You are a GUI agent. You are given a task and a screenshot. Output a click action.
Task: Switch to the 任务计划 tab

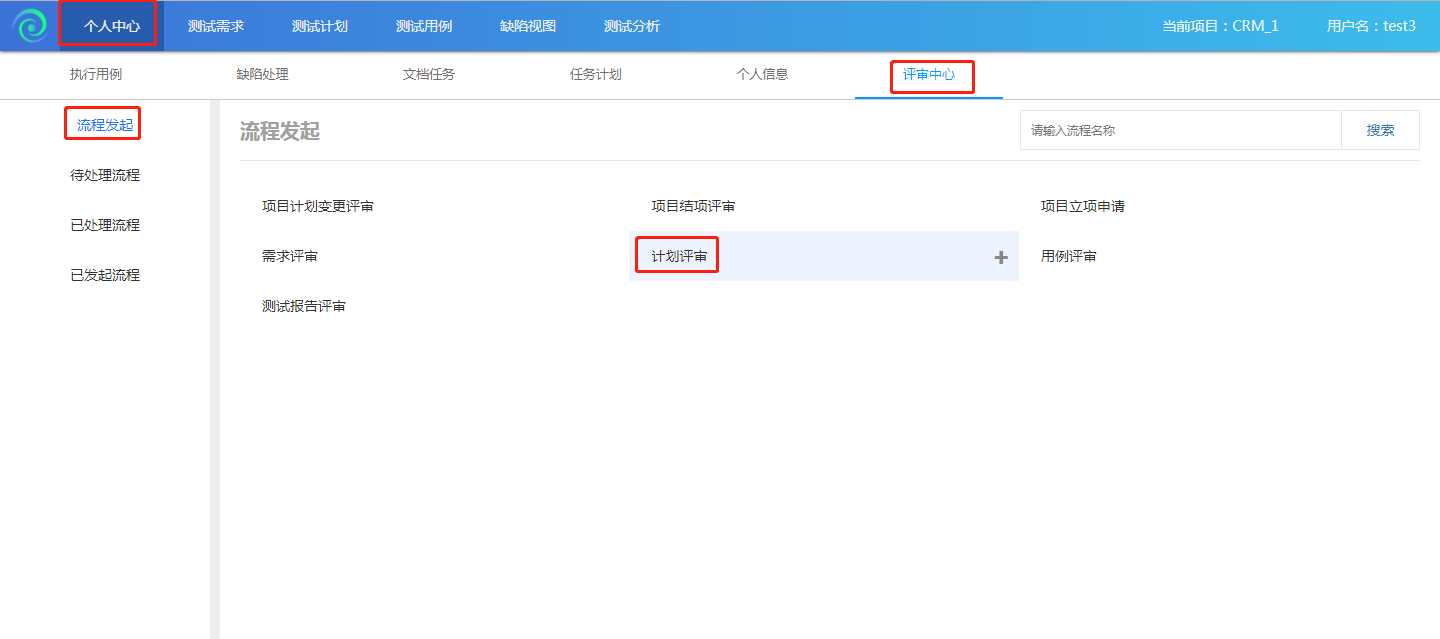[596, 75]
